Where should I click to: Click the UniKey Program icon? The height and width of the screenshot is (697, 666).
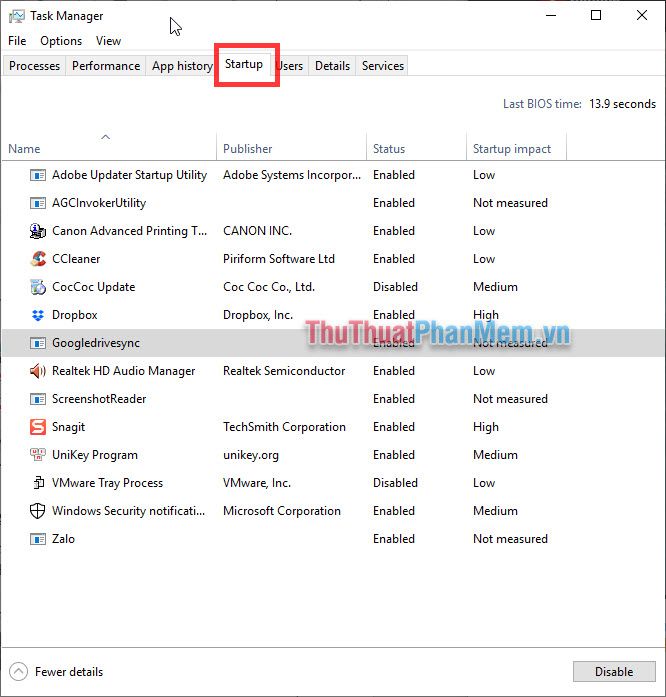[38, 455]
